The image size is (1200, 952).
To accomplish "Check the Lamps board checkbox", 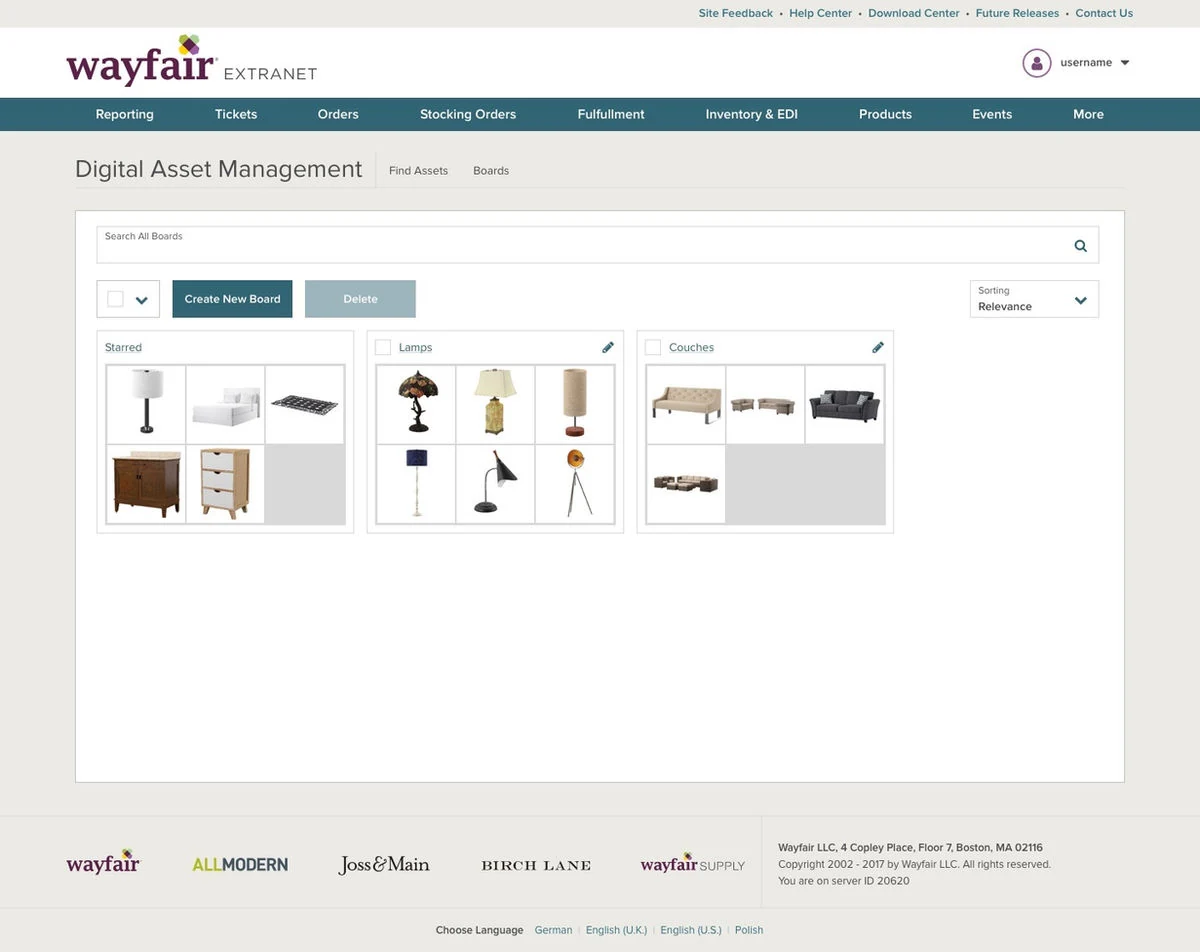I will pyautogui.click(x=383, y=347).
